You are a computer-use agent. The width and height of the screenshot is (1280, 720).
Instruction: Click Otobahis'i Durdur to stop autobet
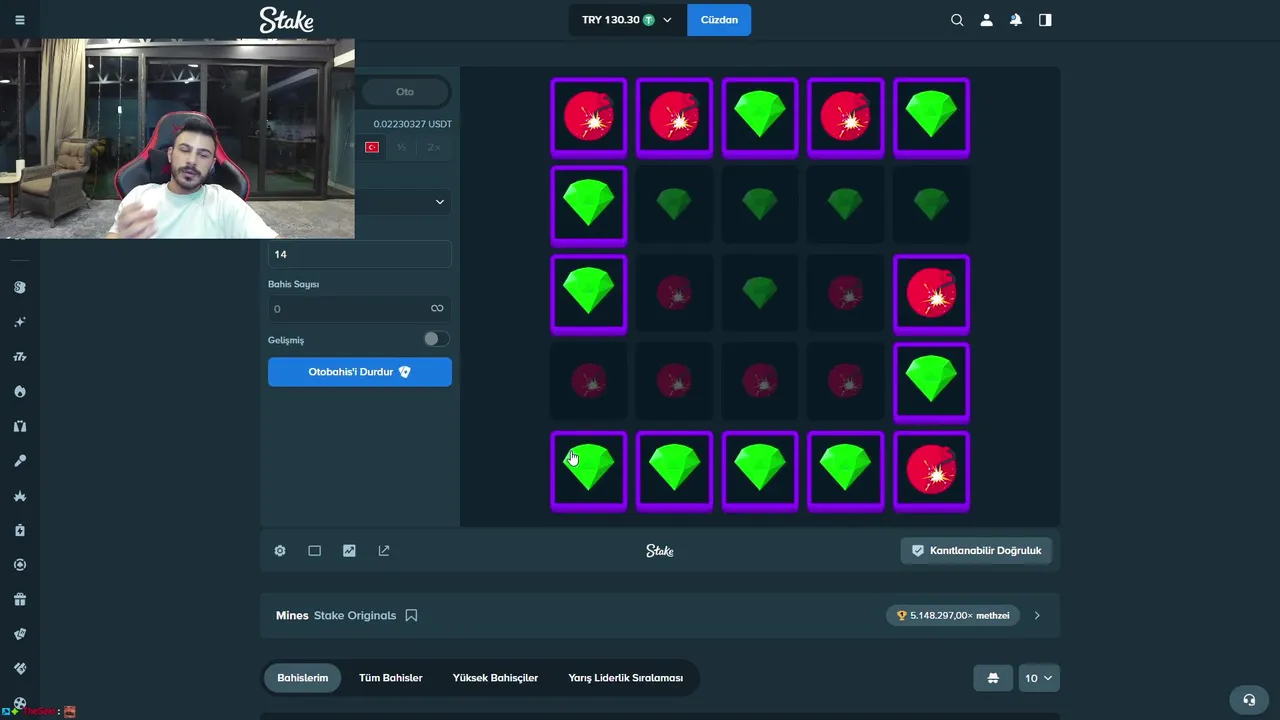point(360,372)
